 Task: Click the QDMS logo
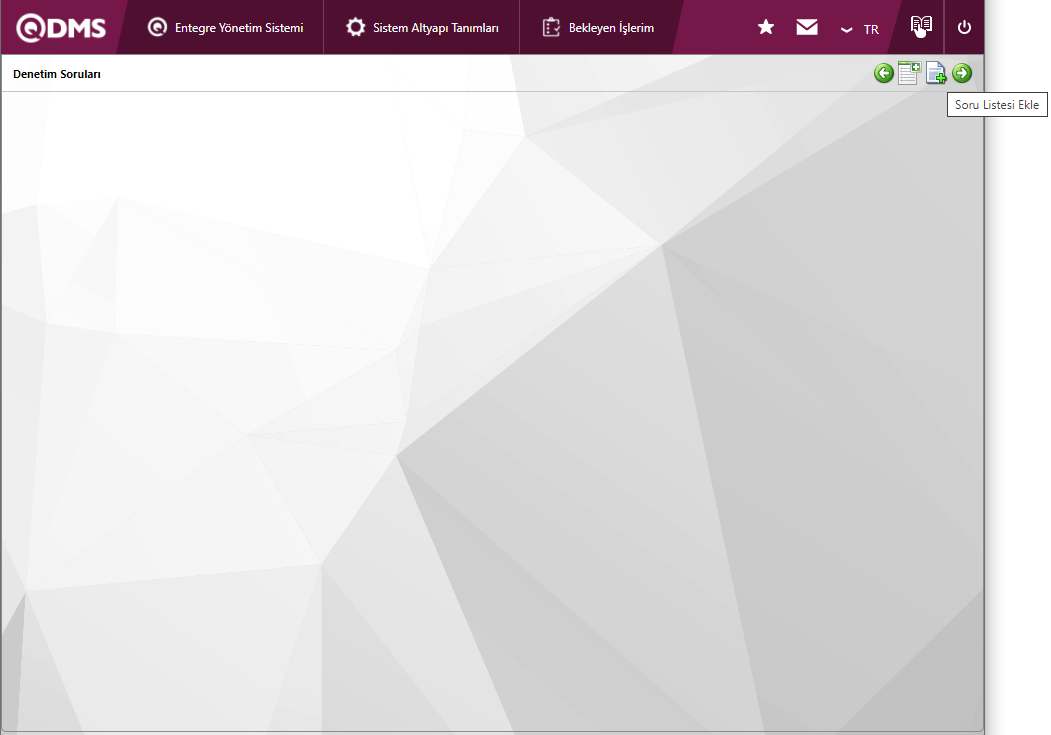pos(61,28)
